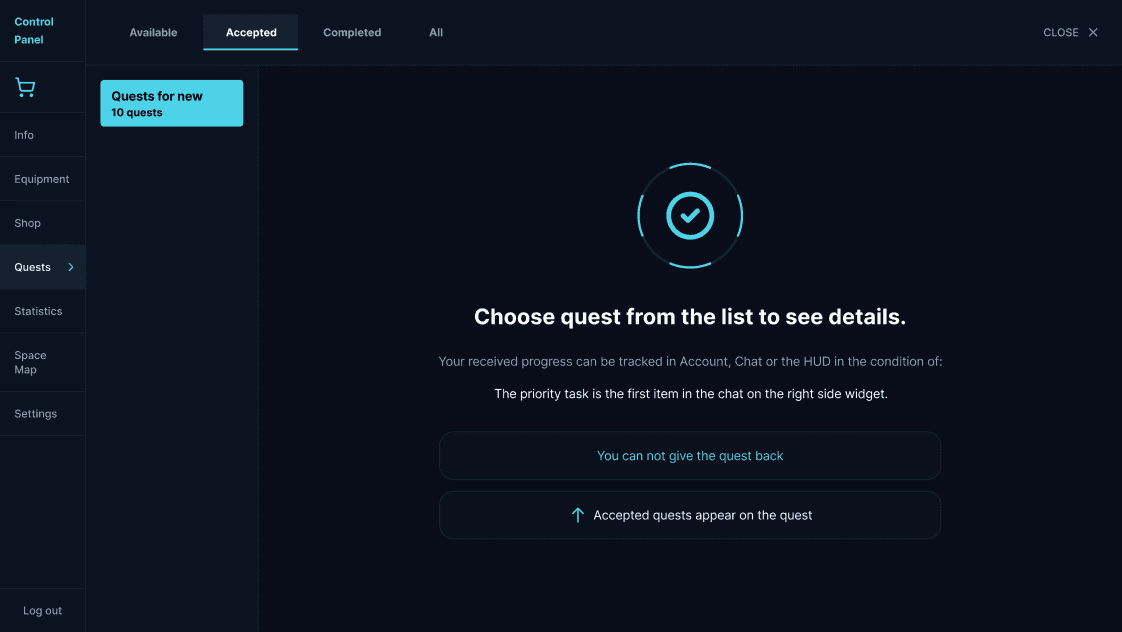Click the up arrow beside Accepted quests
Screen dimensions: 1122x632
(x=577, y=515)
